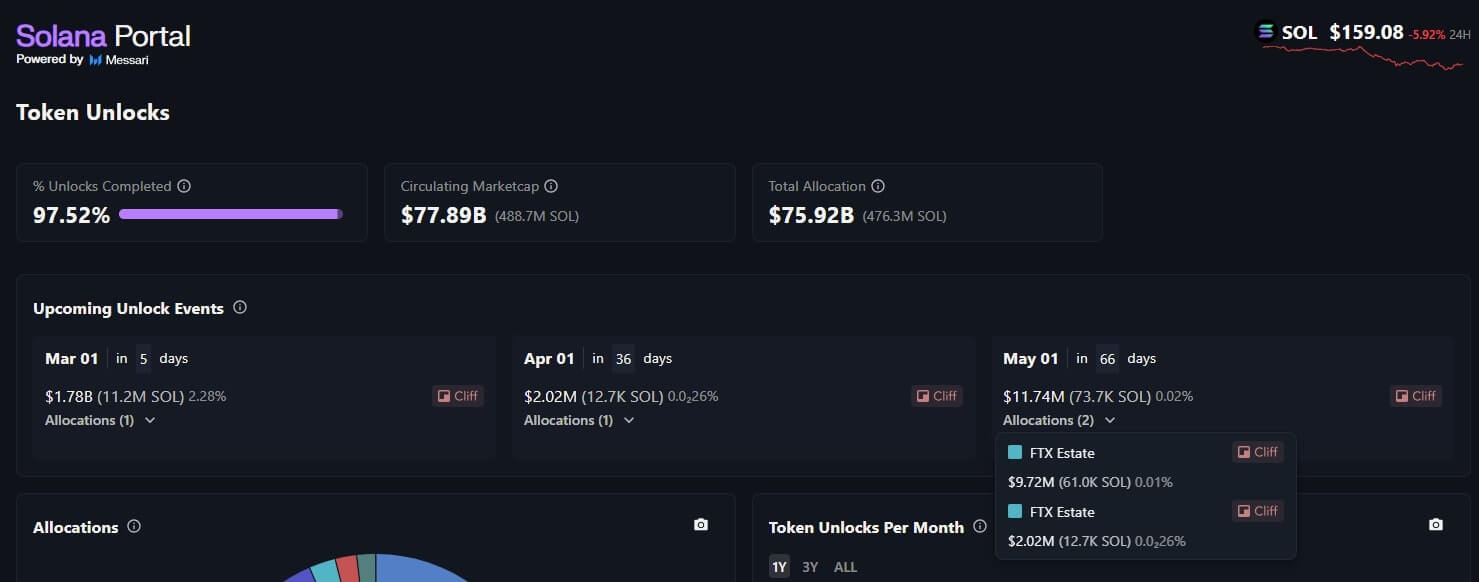Click the SOL 24H price sparkline
This screenshot has height=582, width=1479.
click(1362, 57)
